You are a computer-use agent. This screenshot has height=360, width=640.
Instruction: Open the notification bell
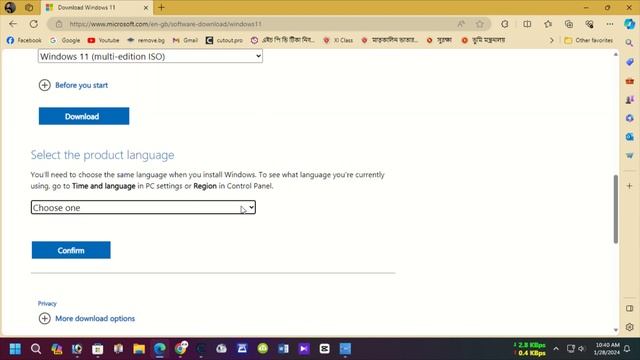tap(627, 349)
